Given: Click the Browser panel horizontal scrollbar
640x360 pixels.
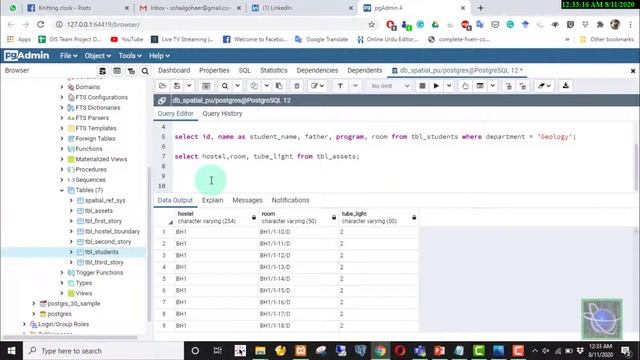Looking at the screenshot, I should pyautogui.click(x=70, y=338).
